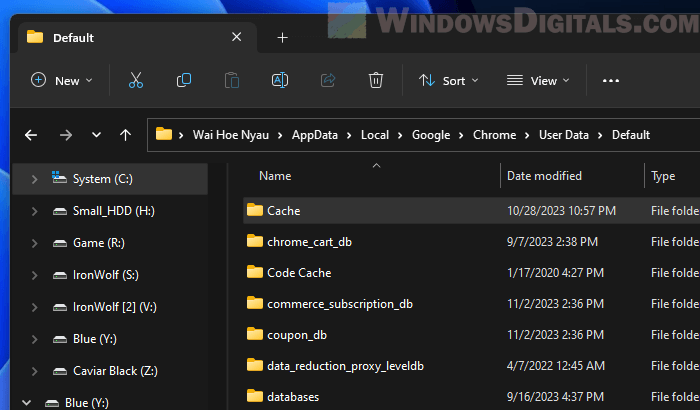Image resolution: width=700 pixels, height=410 pixels.
Task: Select Game (R:) drive
Action: 110,243
